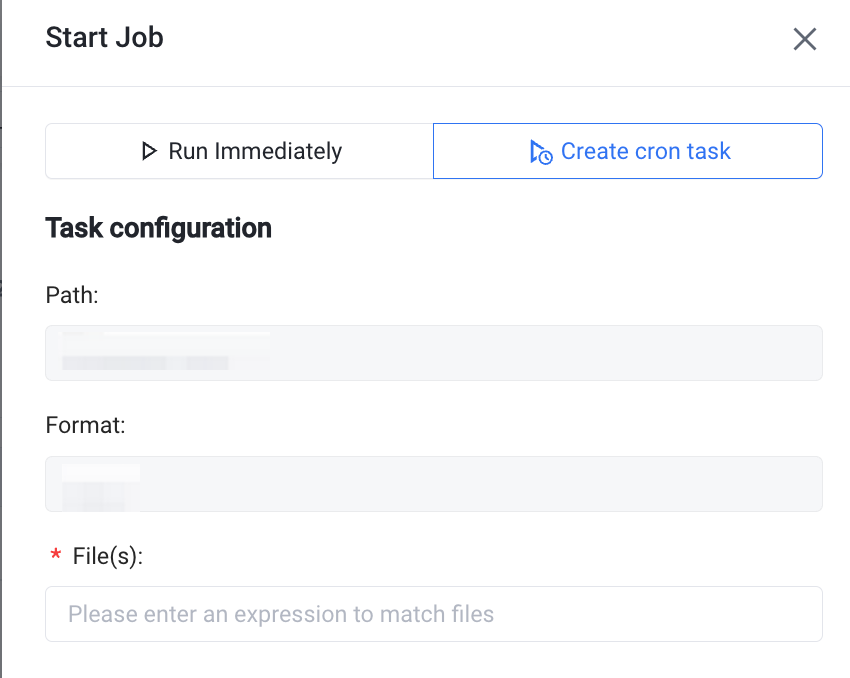The image size is (850, 678).
Task: Select the Create cron task option
Action: click(627, 151)
